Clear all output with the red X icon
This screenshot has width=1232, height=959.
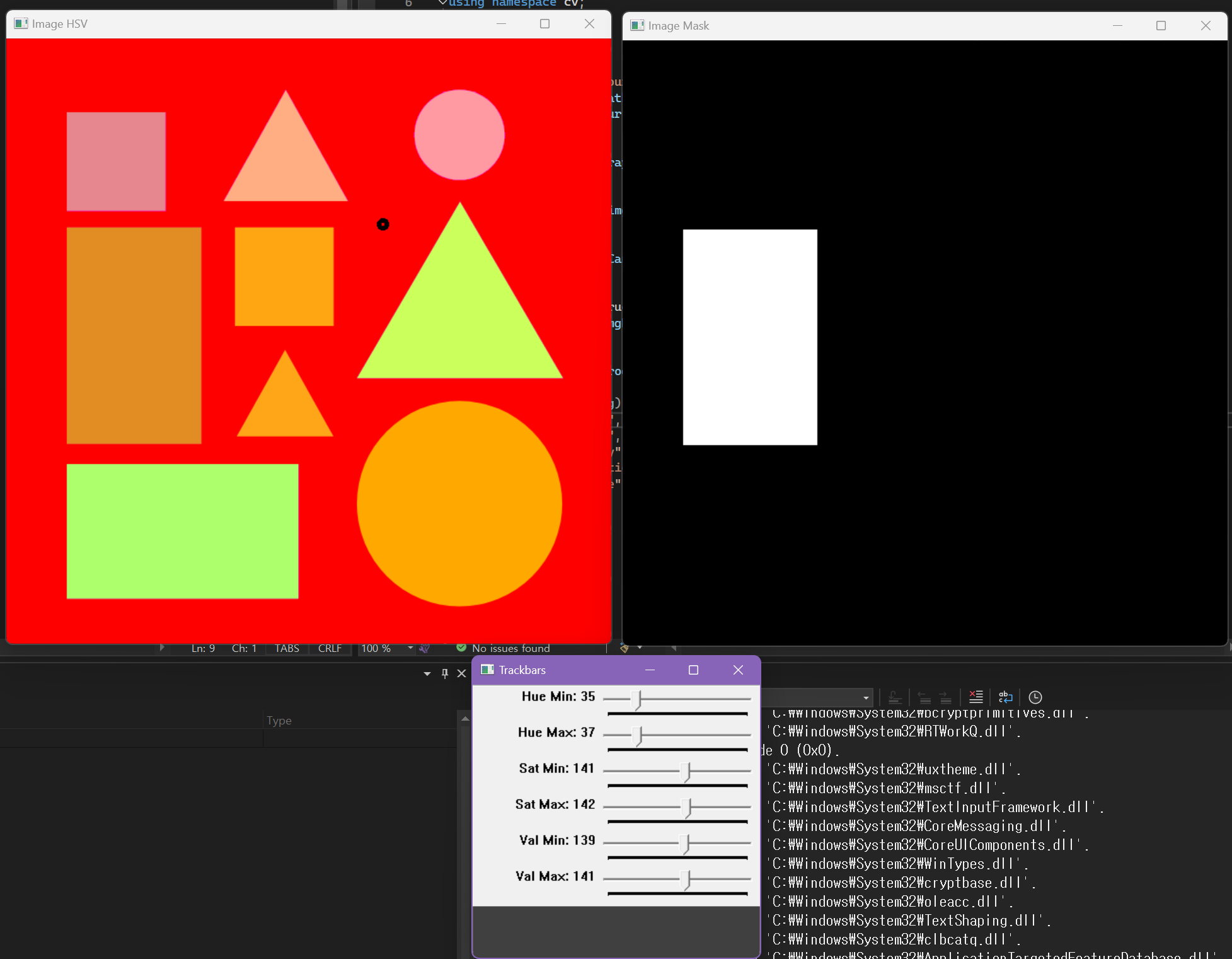pos(976,697)
